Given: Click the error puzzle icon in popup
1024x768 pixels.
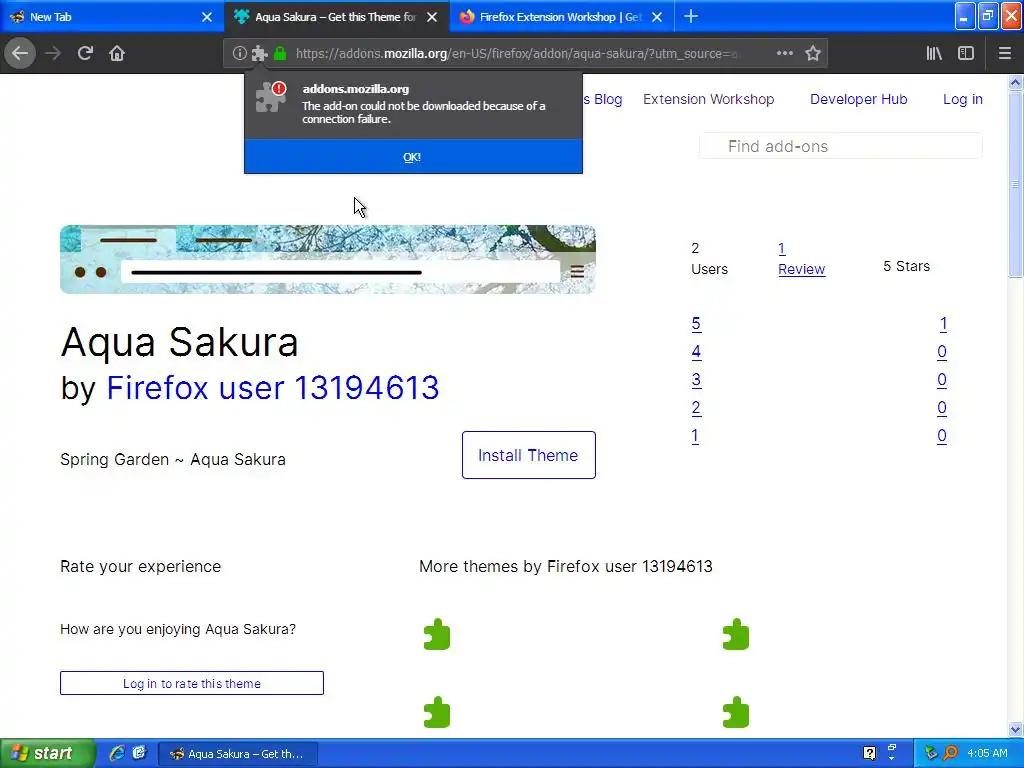Looking at the screenshot, I should tap(270, 97).
